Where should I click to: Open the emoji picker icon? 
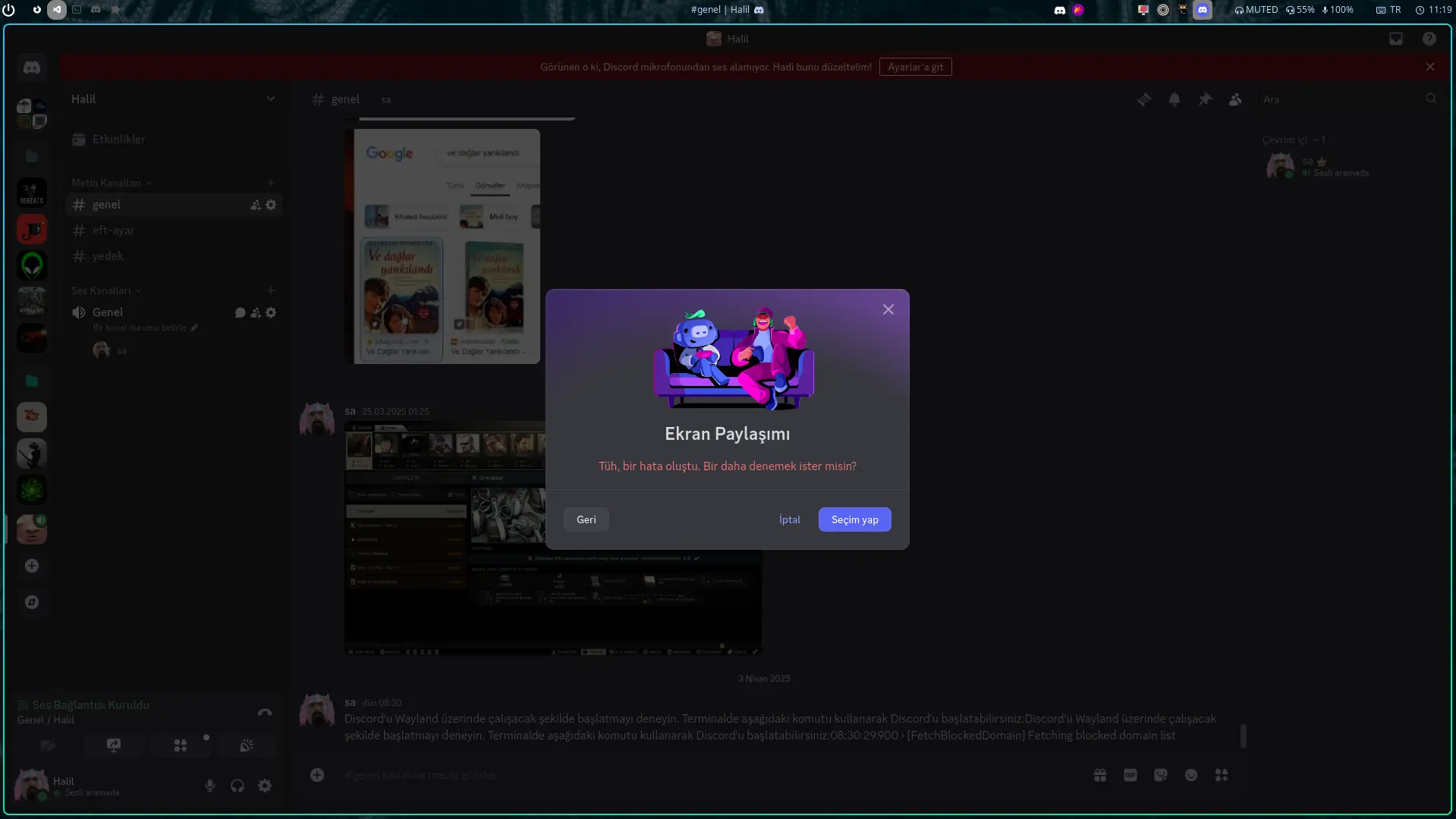(x=1191, y=775)
